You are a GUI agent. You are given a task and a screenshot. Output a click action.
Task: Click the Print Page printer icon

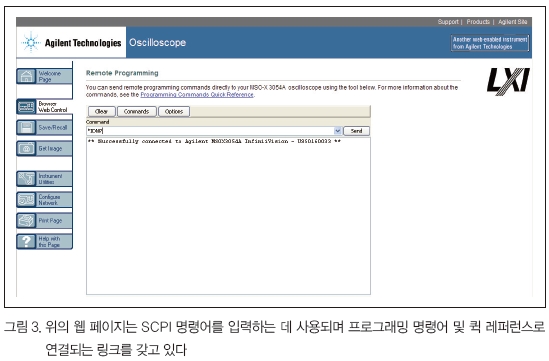[x=26, y=221]
